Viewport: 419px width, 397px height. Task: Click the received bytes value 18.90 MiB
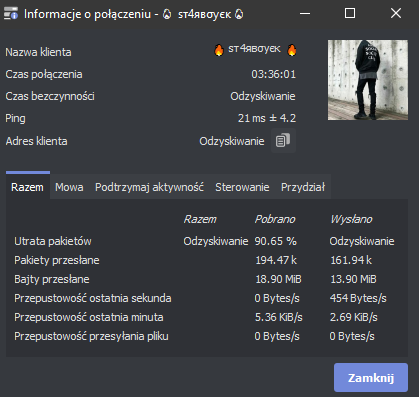[278, 279]
